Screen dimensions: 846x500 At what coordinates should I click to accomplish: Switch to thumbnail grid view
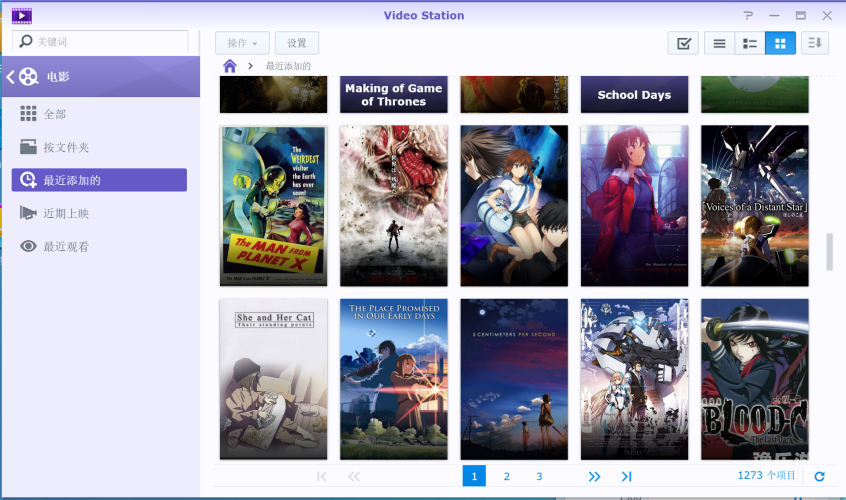(x=780, y=43)
